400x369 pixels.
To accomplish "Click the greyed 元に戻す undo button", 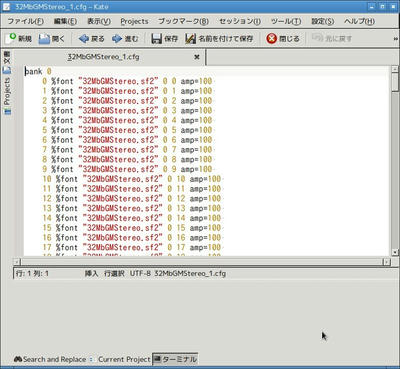I will coord(332,38).
